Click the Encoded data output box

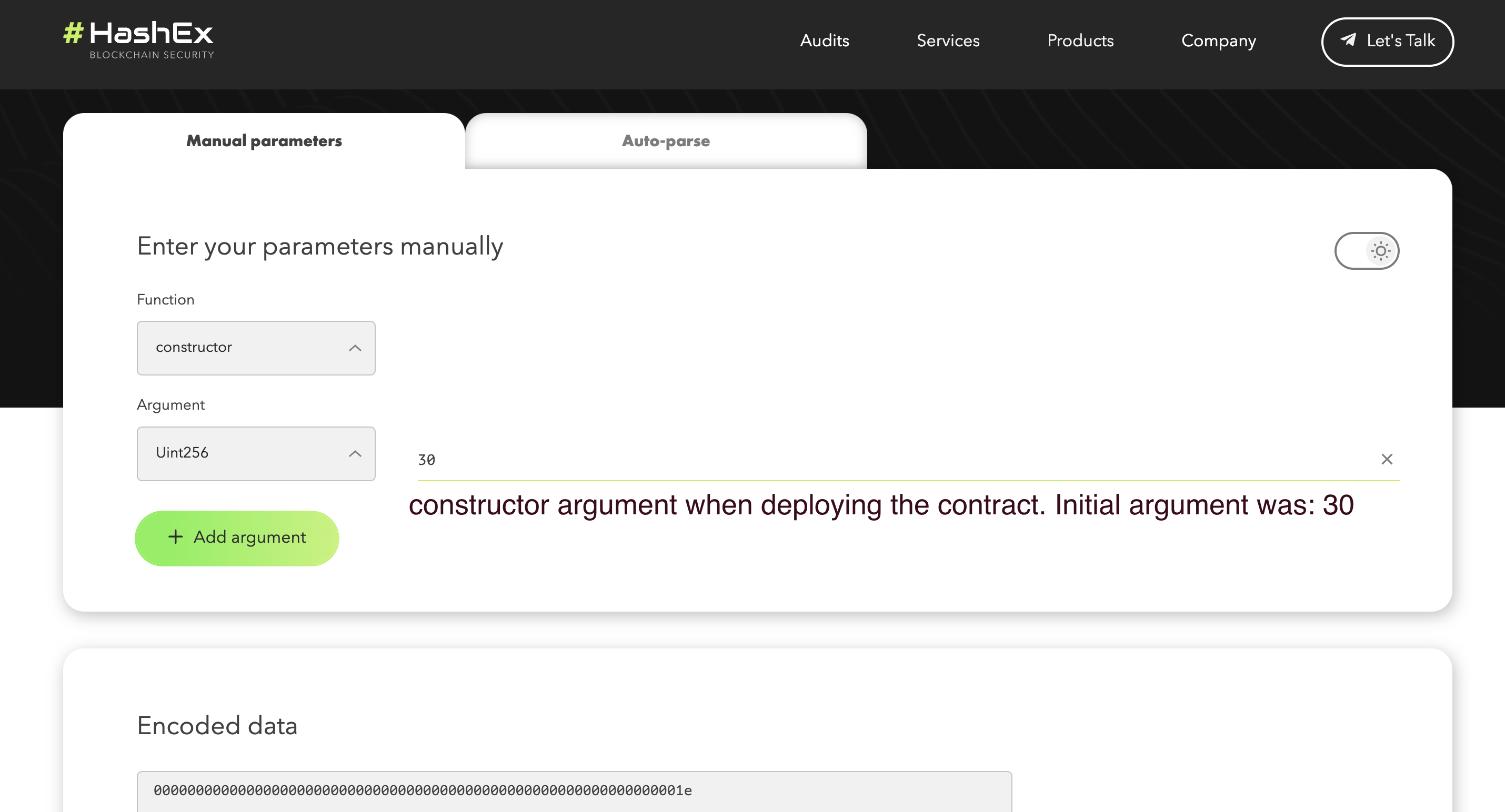[x=574, y=790]
